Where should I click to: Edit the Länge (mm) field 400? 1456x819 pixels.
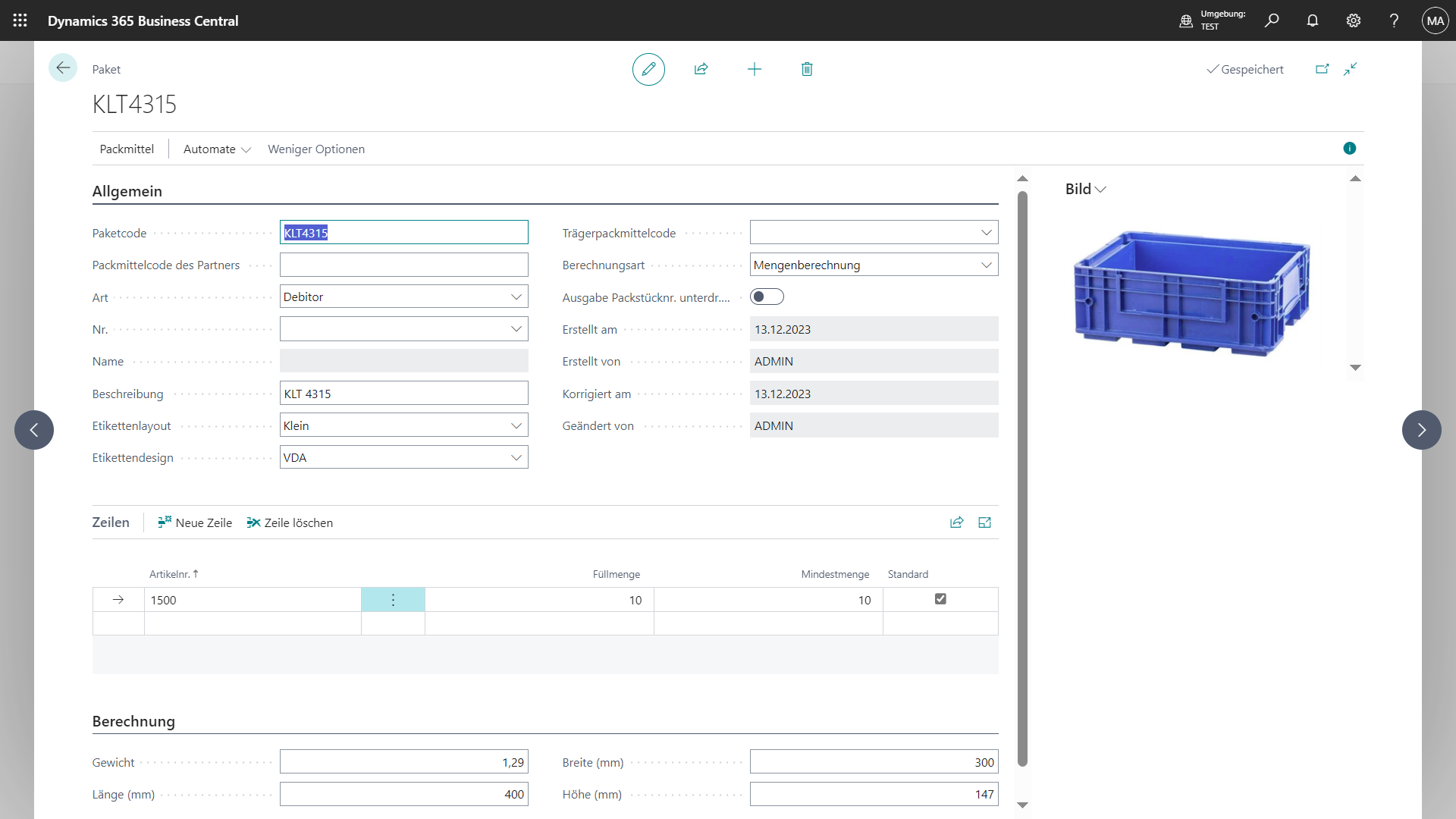coord(403,794)
